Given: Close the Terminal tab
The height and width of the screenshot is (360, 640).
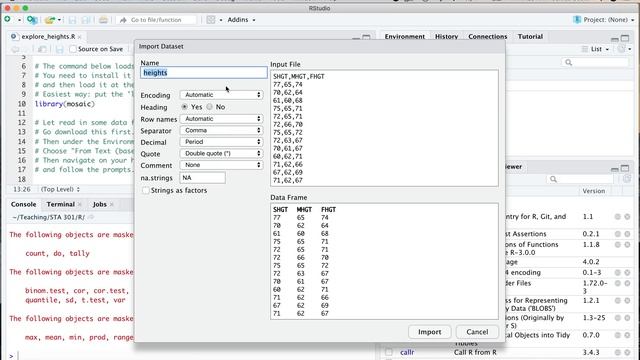Looking at the screenshot, I should tap(80, 204).
